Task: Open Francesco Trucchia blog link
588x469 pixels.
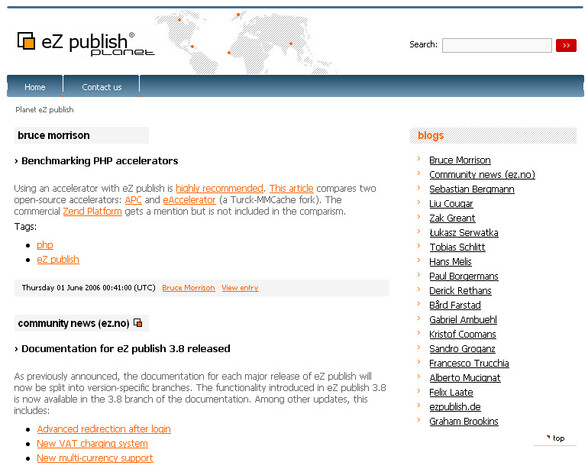Action: (469, 363)
